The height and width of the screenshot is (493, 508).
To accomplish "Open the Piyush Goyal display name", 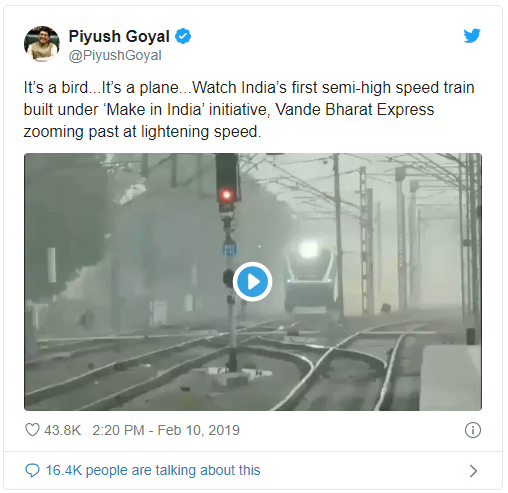I will tap(119, 36).
